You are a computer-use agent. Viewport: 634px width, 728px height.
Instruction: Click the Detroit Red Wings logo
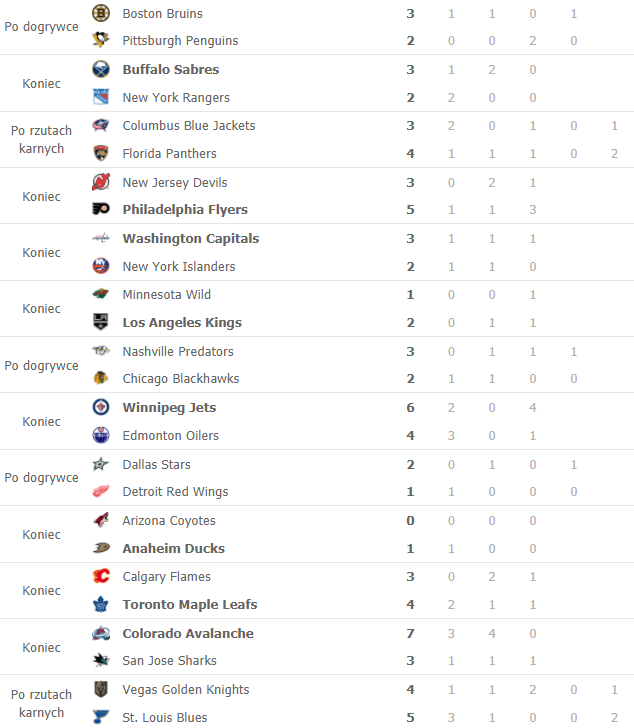tap(100, 491)
